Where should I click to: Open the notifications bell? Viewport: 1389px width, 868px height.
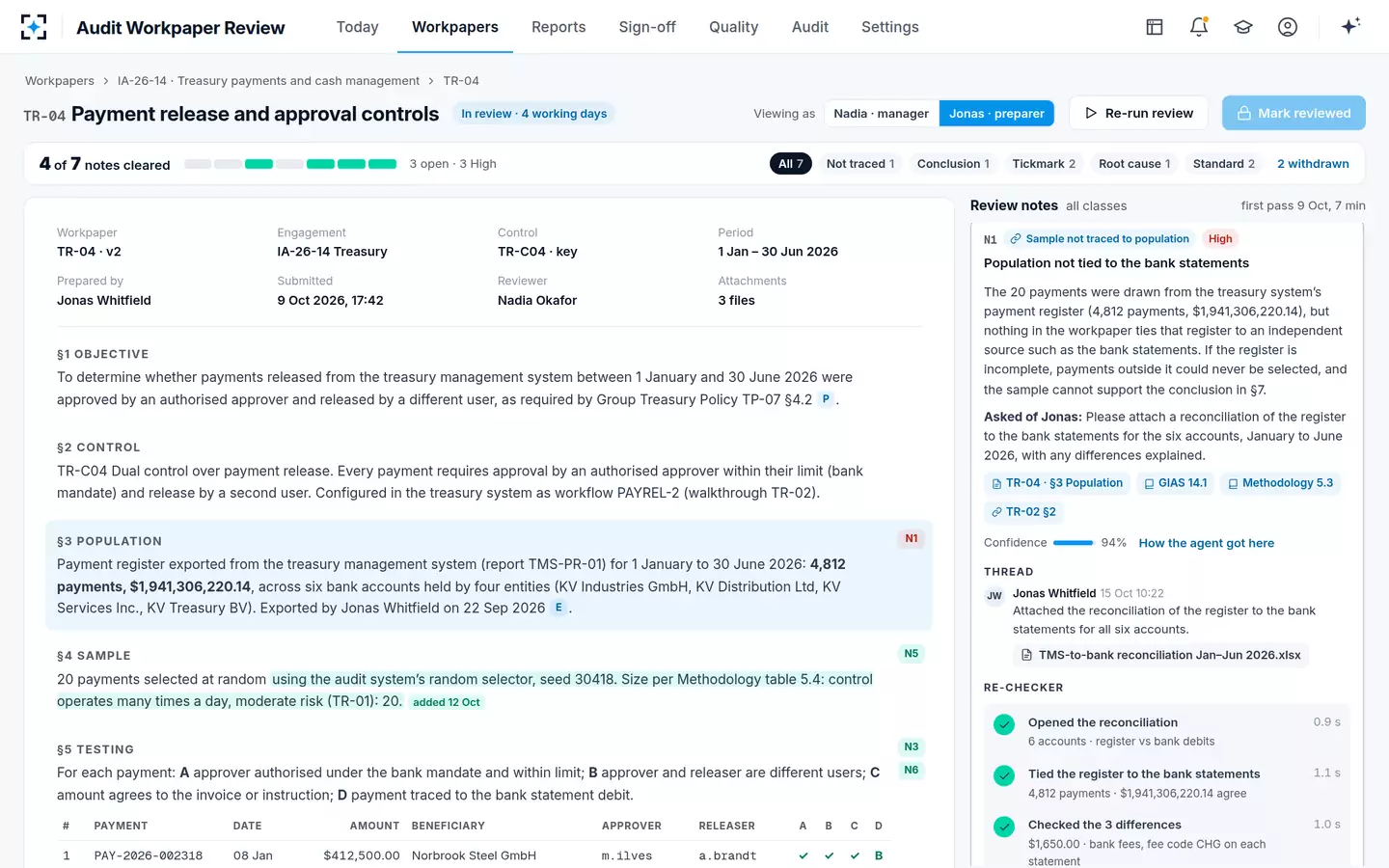(1199, 27)
